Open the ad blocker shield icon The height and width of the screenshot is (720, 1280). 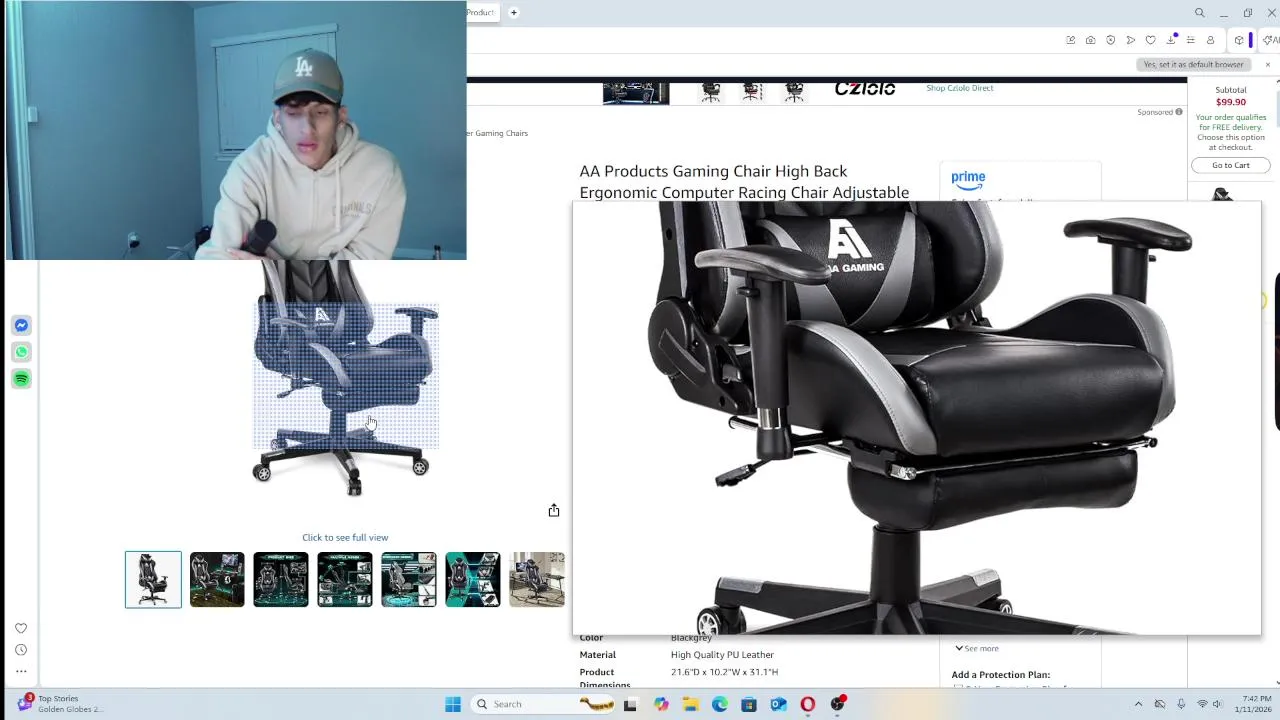click(1111, 40)
